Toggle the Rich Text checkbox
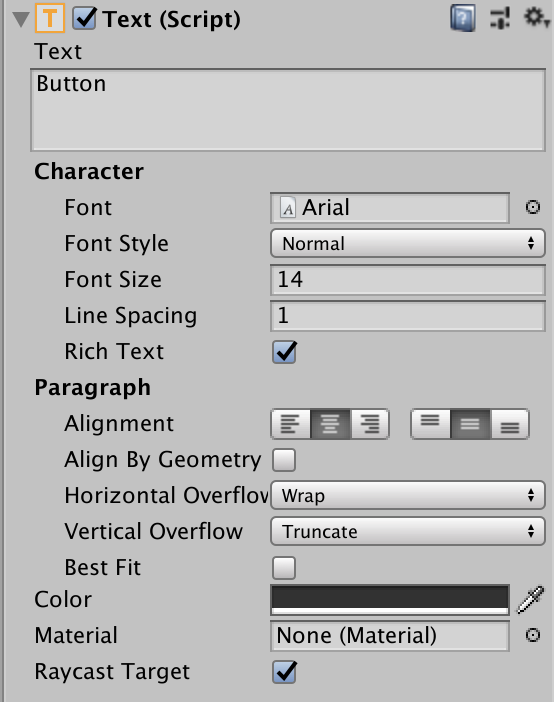Image resolution: width=554 pixels, height=702 pixels. (x=284, y=352)
